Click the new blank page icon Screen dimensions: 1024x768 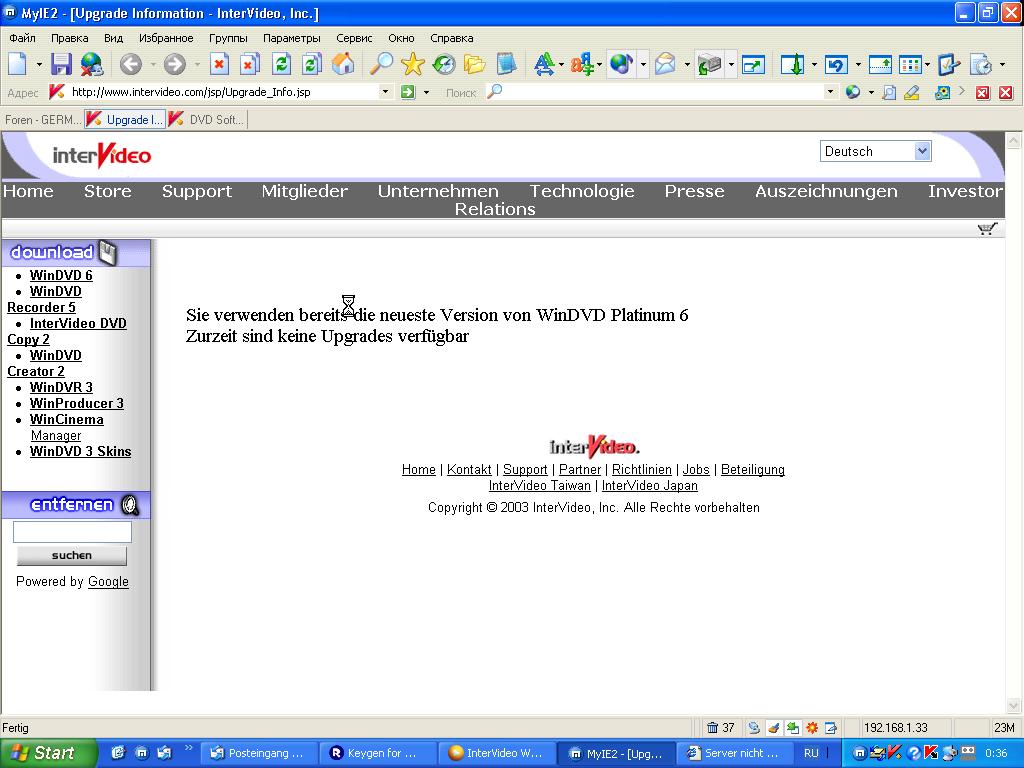click(x=18, y=64)
